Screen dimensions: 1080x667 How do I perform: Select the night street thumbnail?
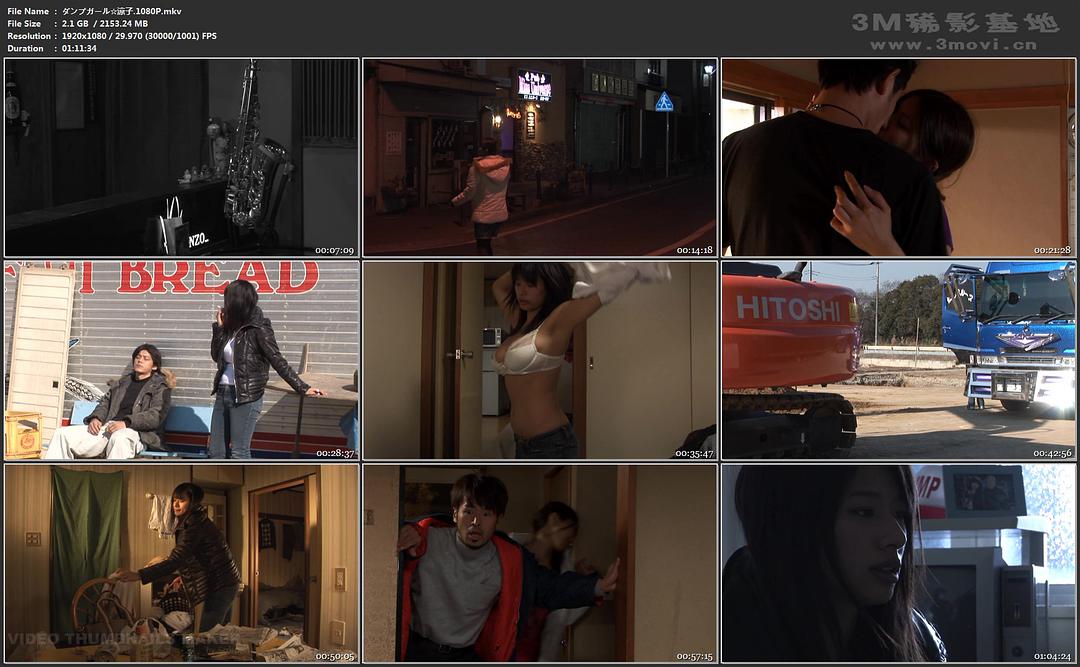point(539,157)
